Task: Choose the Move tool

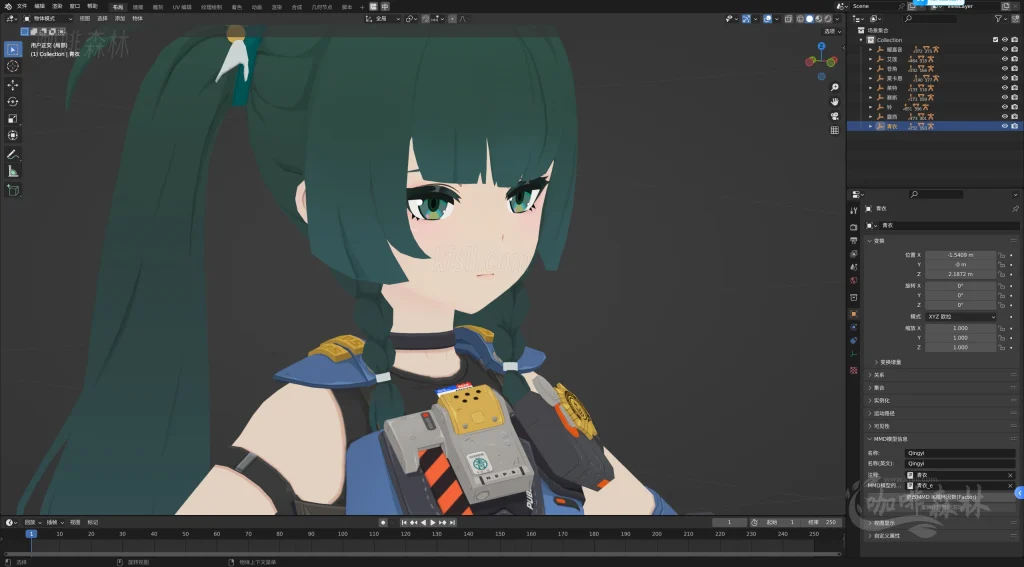Action: click(12, 85)
